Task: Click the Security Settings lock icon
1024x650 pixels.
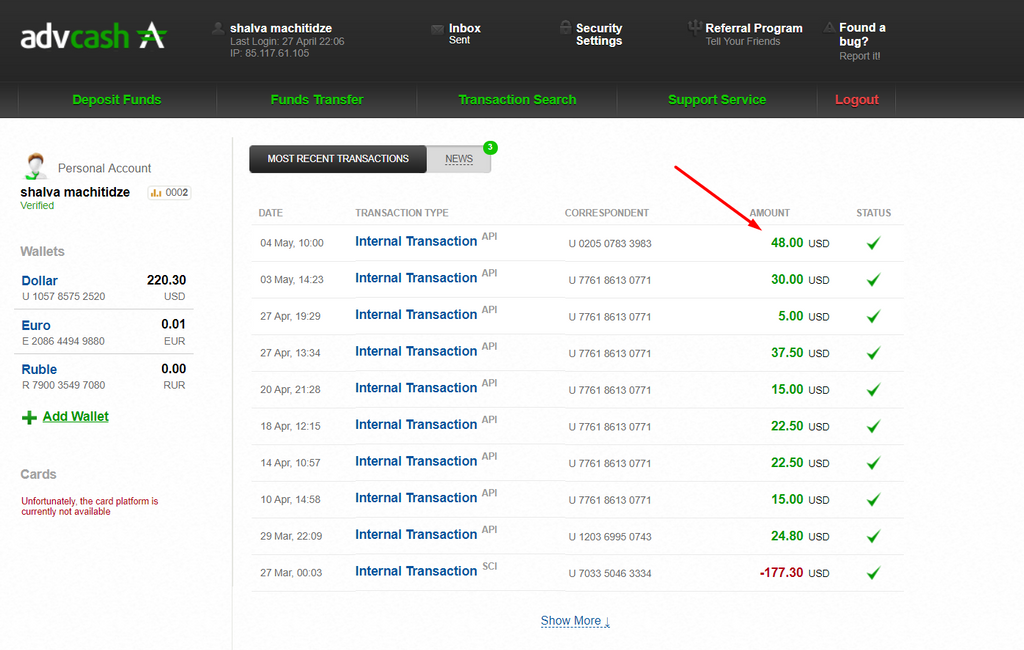Action: pos(566,27)
